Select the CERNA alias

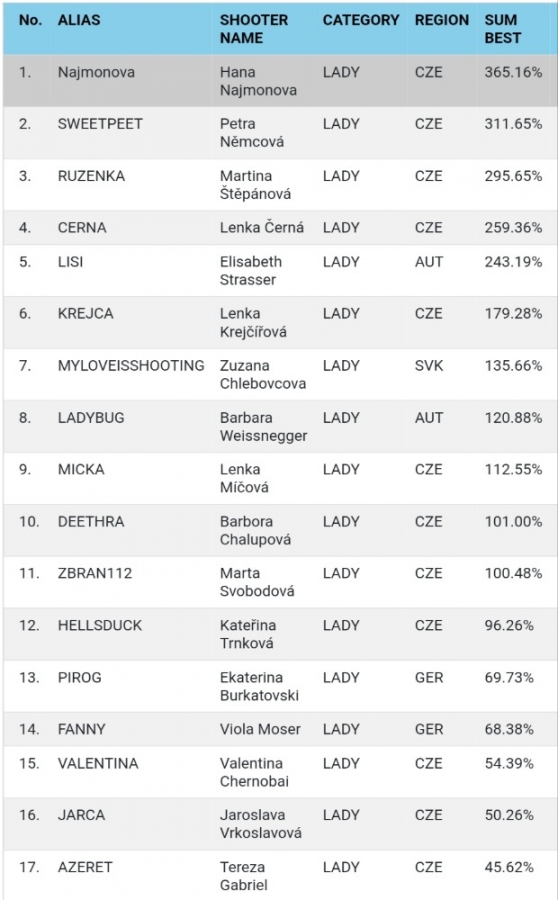click(82, 228)
